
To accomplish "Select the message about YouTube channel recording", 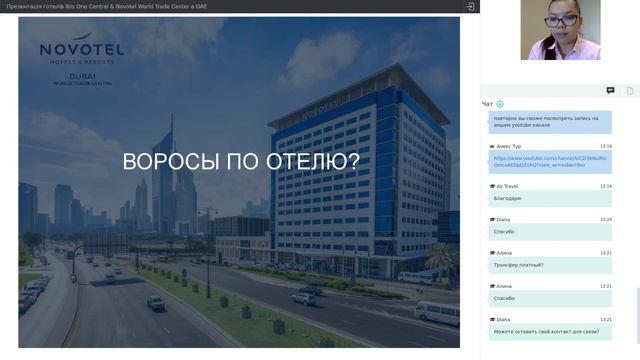I will (550, 122).
